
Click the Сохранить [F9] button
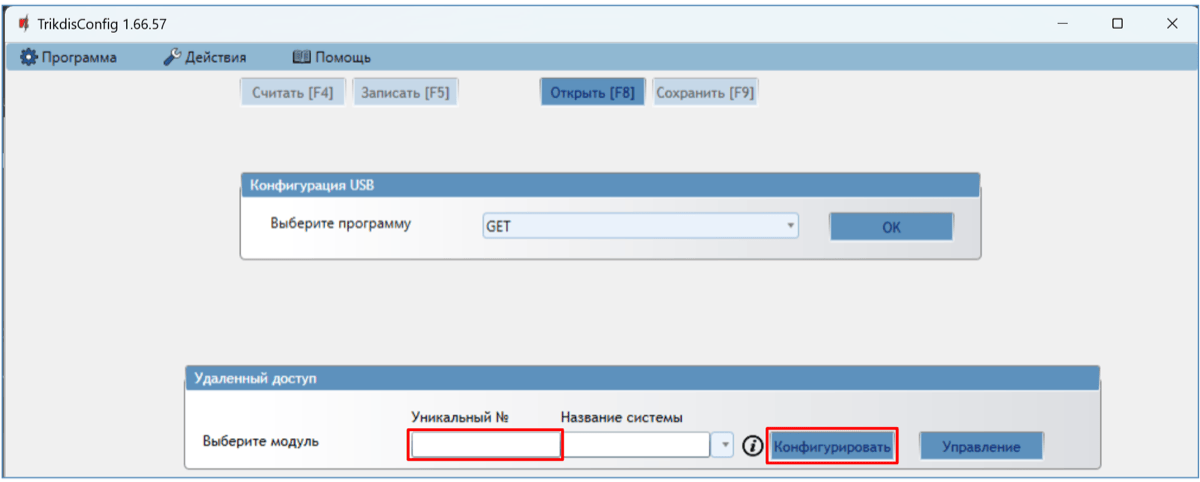pos(705,93)
